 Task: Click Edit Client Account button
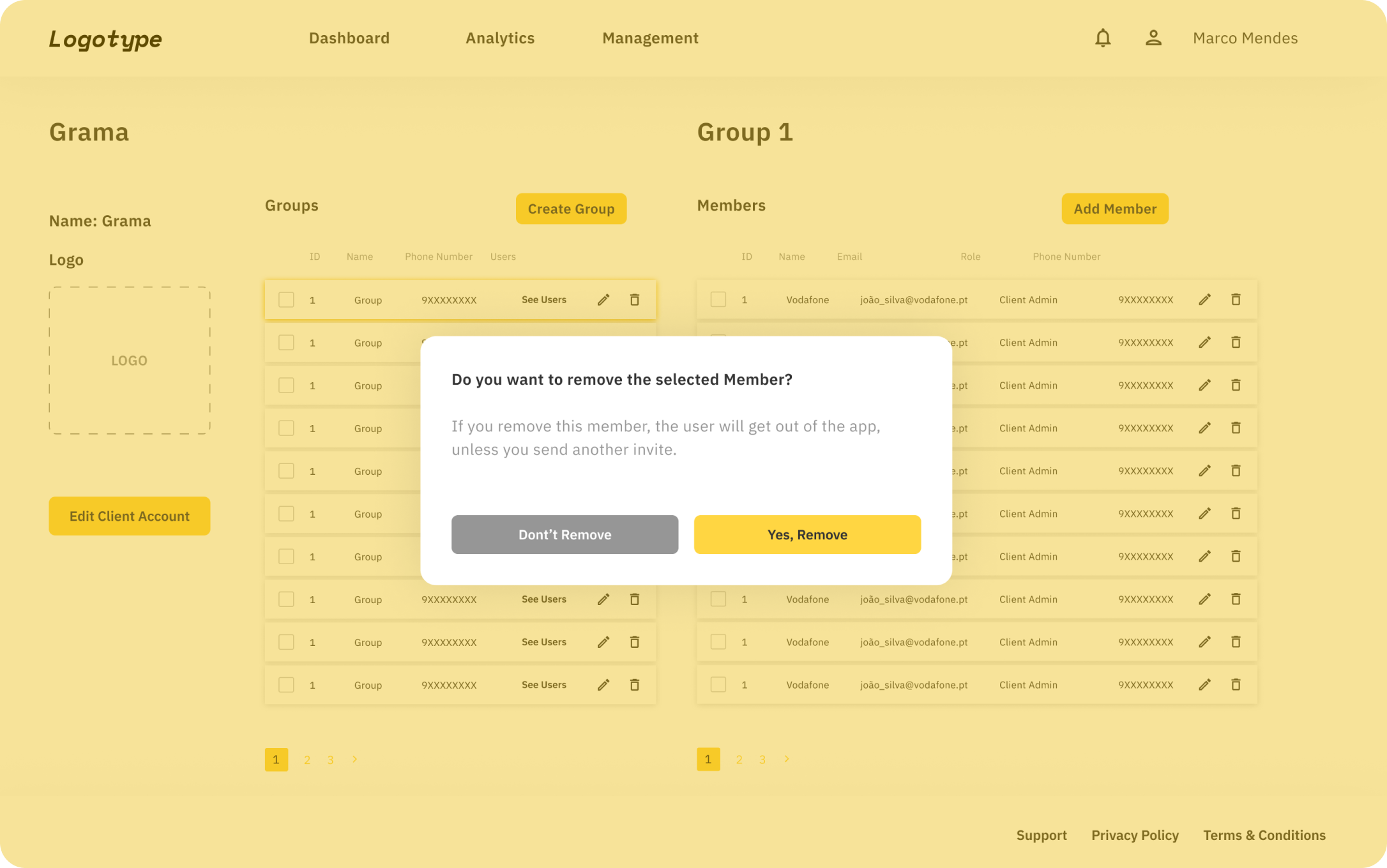point(129,516)
